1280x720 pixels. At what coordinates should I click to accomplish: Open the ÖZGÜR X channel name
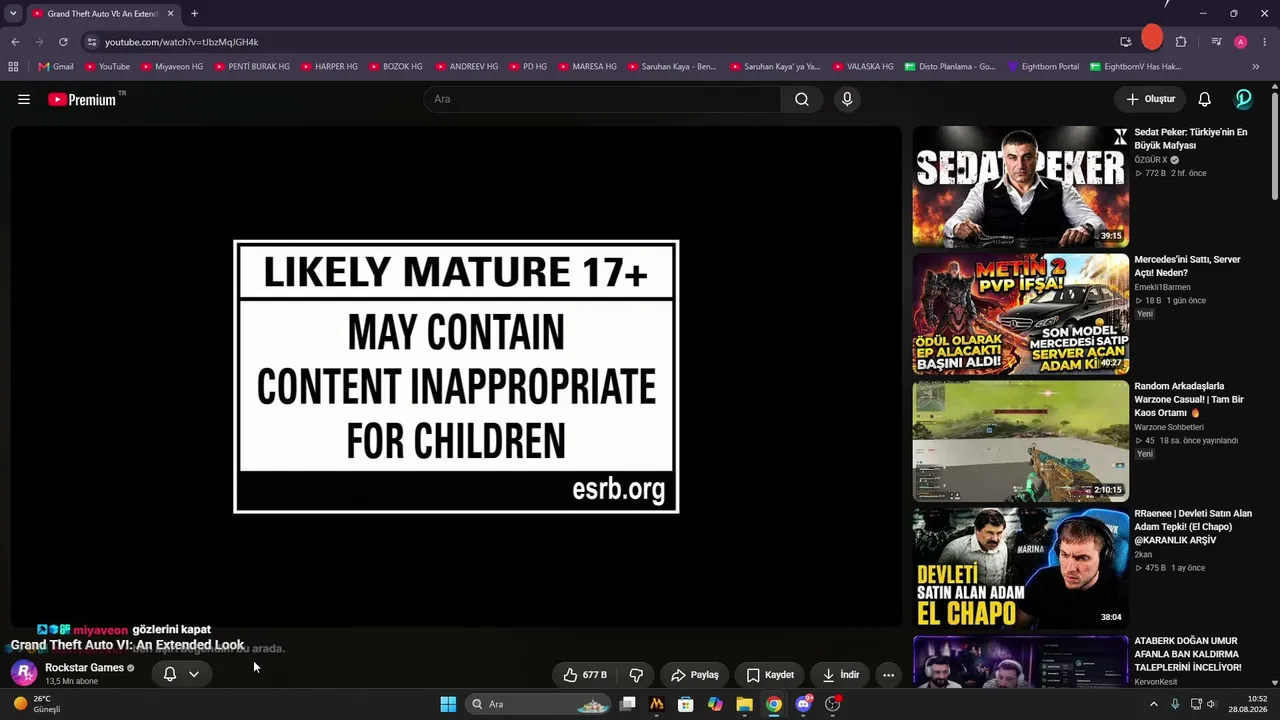point(1151,160)
